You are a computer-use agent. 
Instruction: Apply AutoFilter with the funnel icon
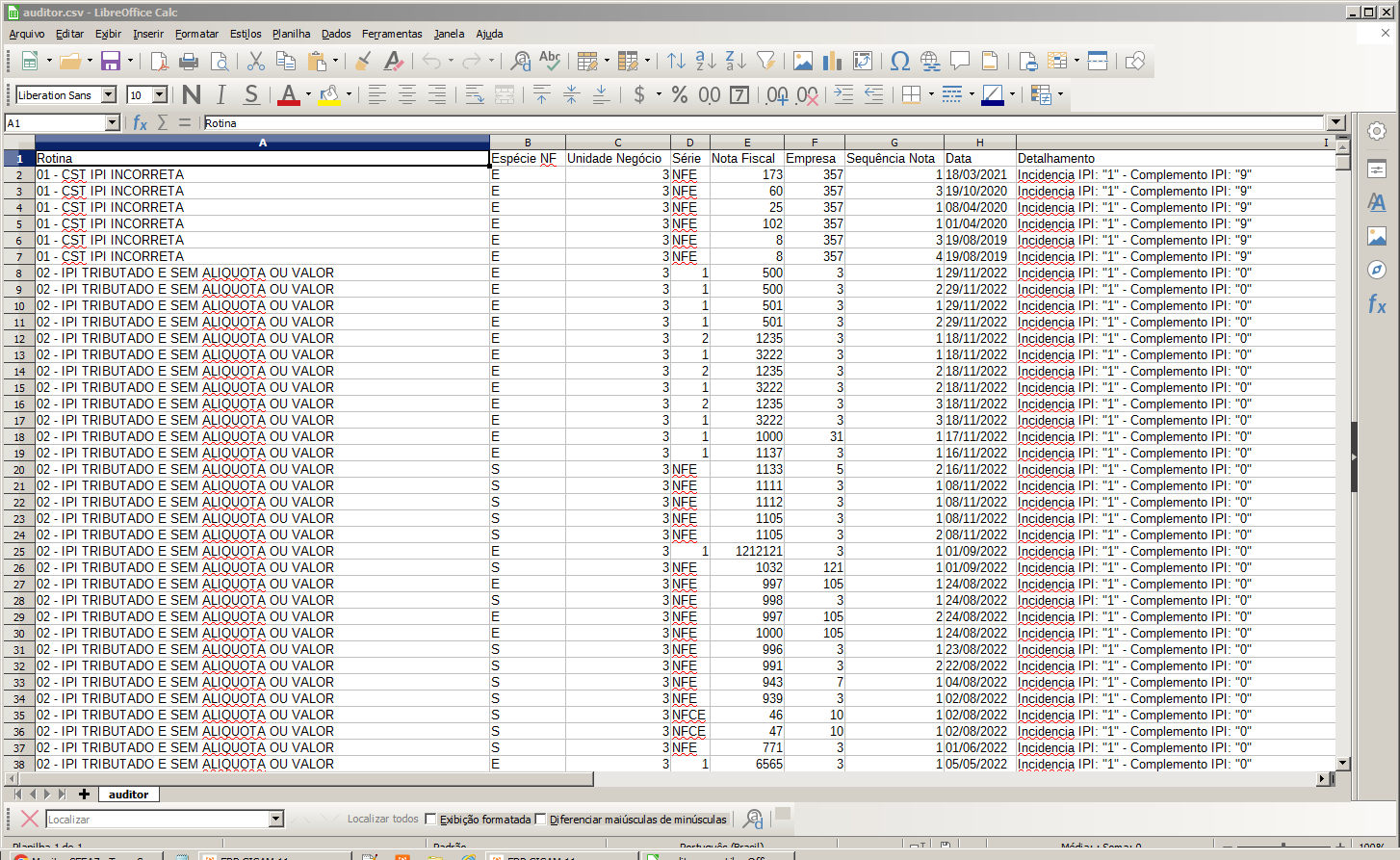765,61
